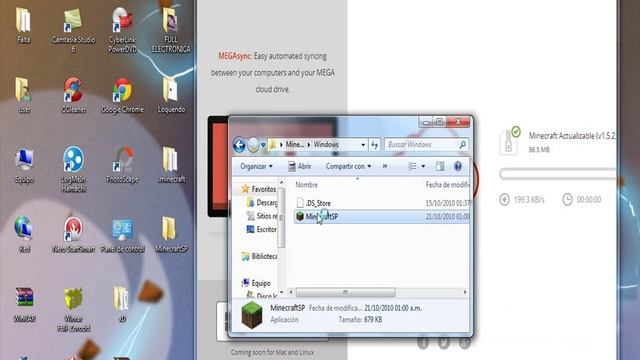
Task: Click the remaining time clock icon
Action: click(567, 199)
